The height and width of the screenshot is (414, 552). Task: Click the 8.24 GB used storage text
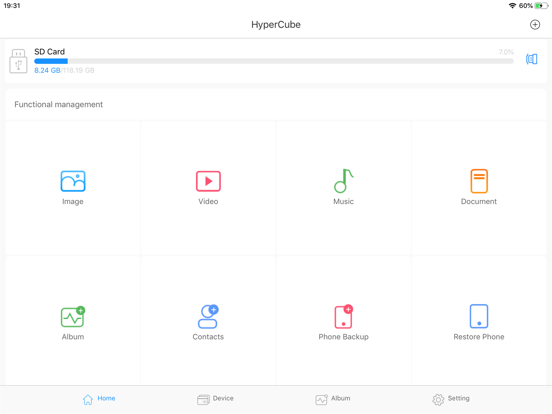pos(47,70)
